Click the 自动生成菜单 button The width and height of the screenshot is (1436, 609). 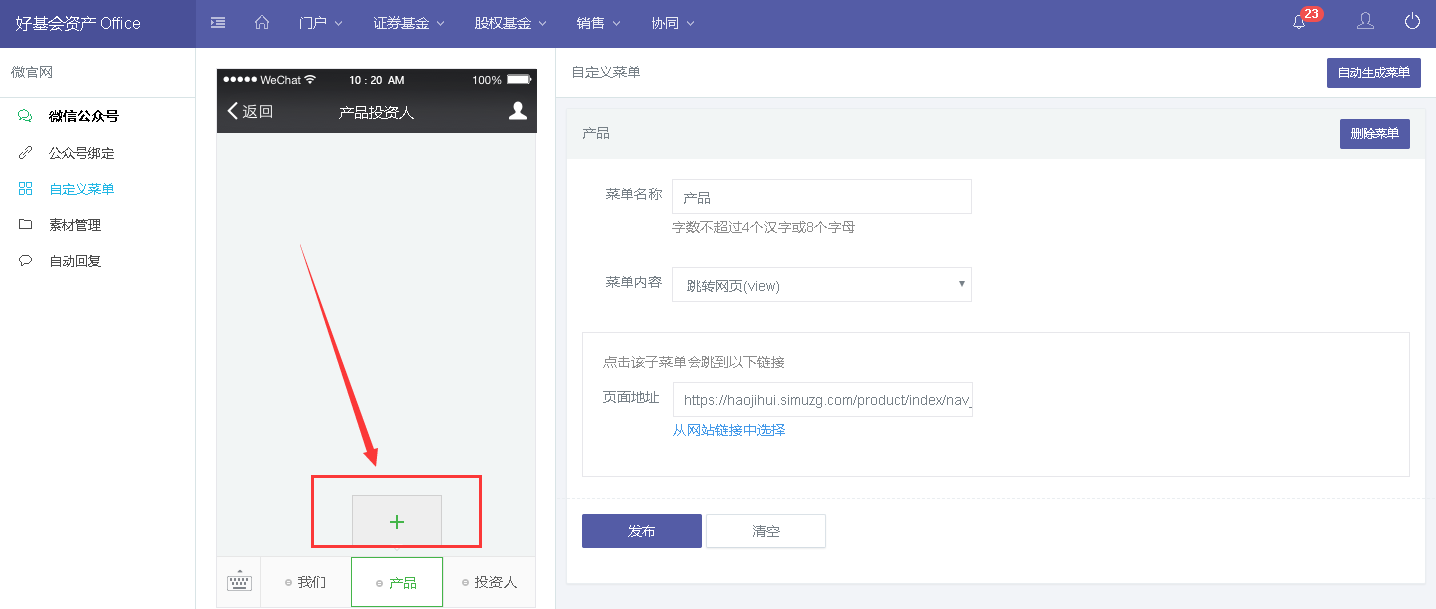click(1373, 72)
